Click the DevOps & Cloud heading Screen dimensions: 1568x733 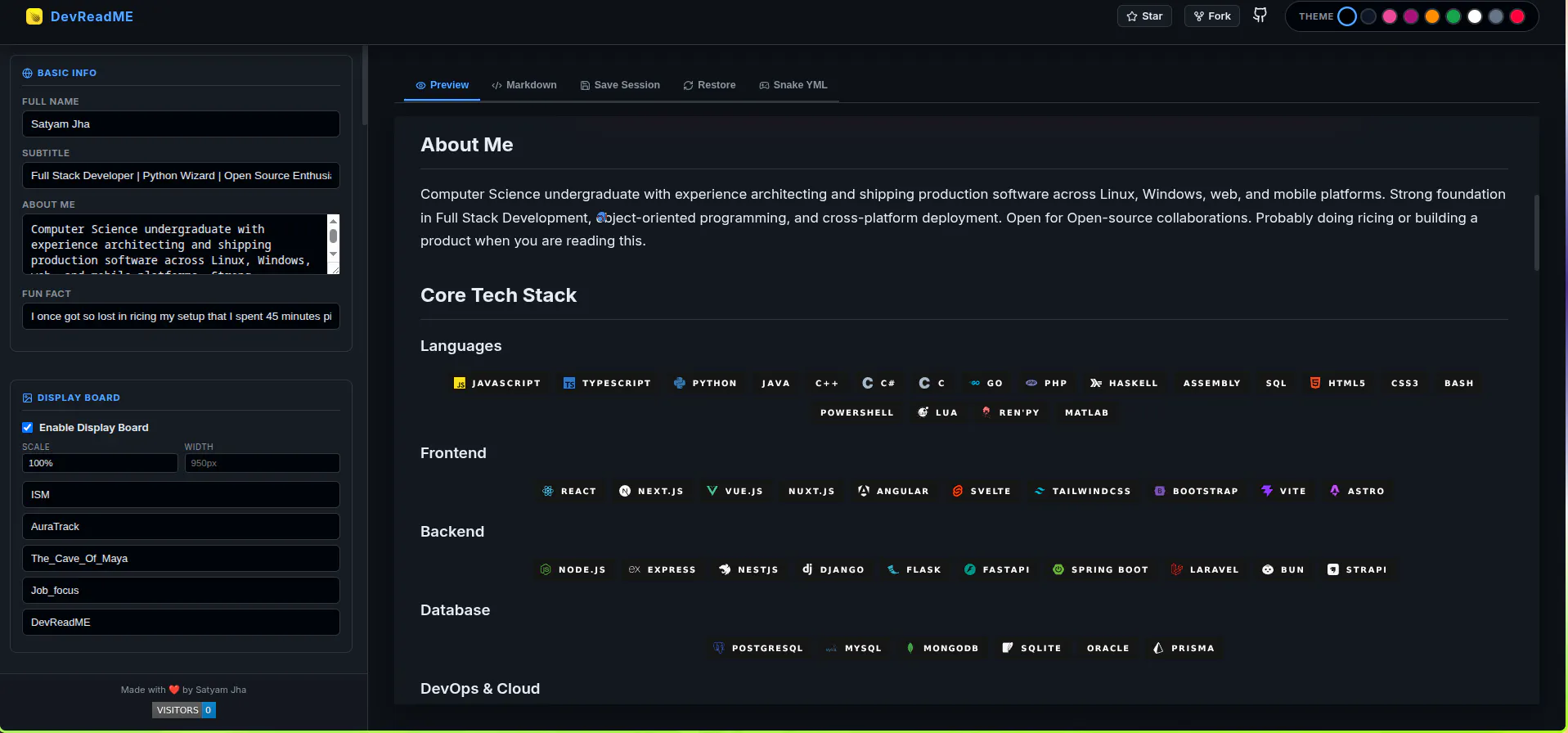tap(480, 689)
